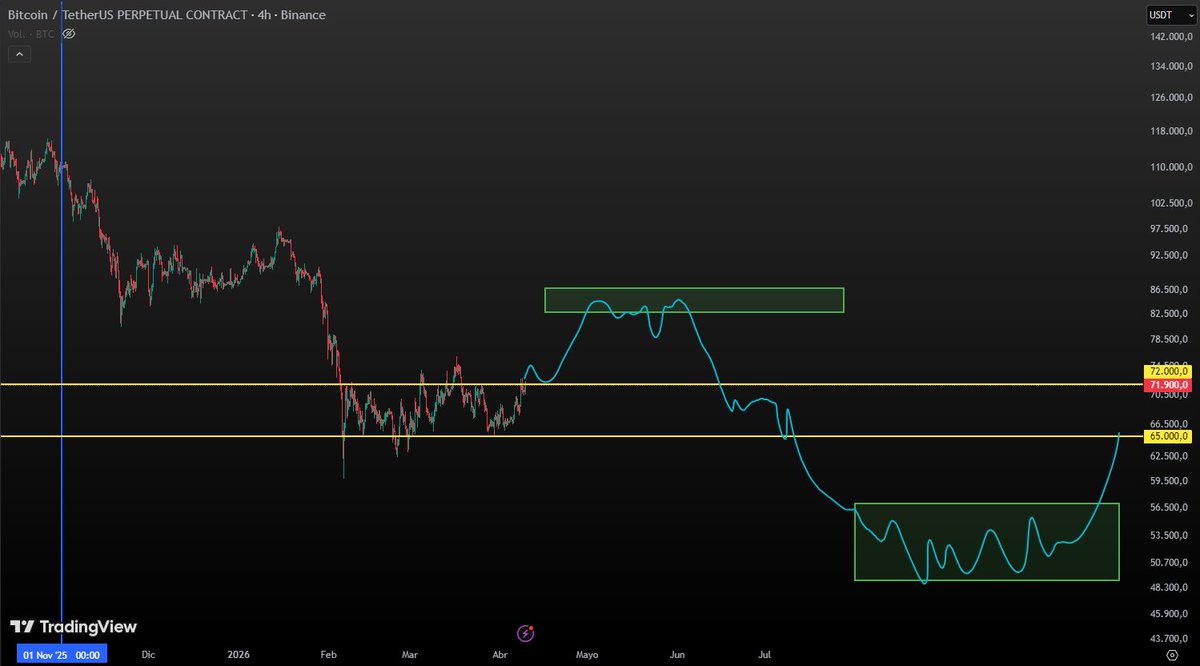This screenshot has width=1200, height=666.
Task: Click the Mayo label on the time axis
Action: coord(587,655)
